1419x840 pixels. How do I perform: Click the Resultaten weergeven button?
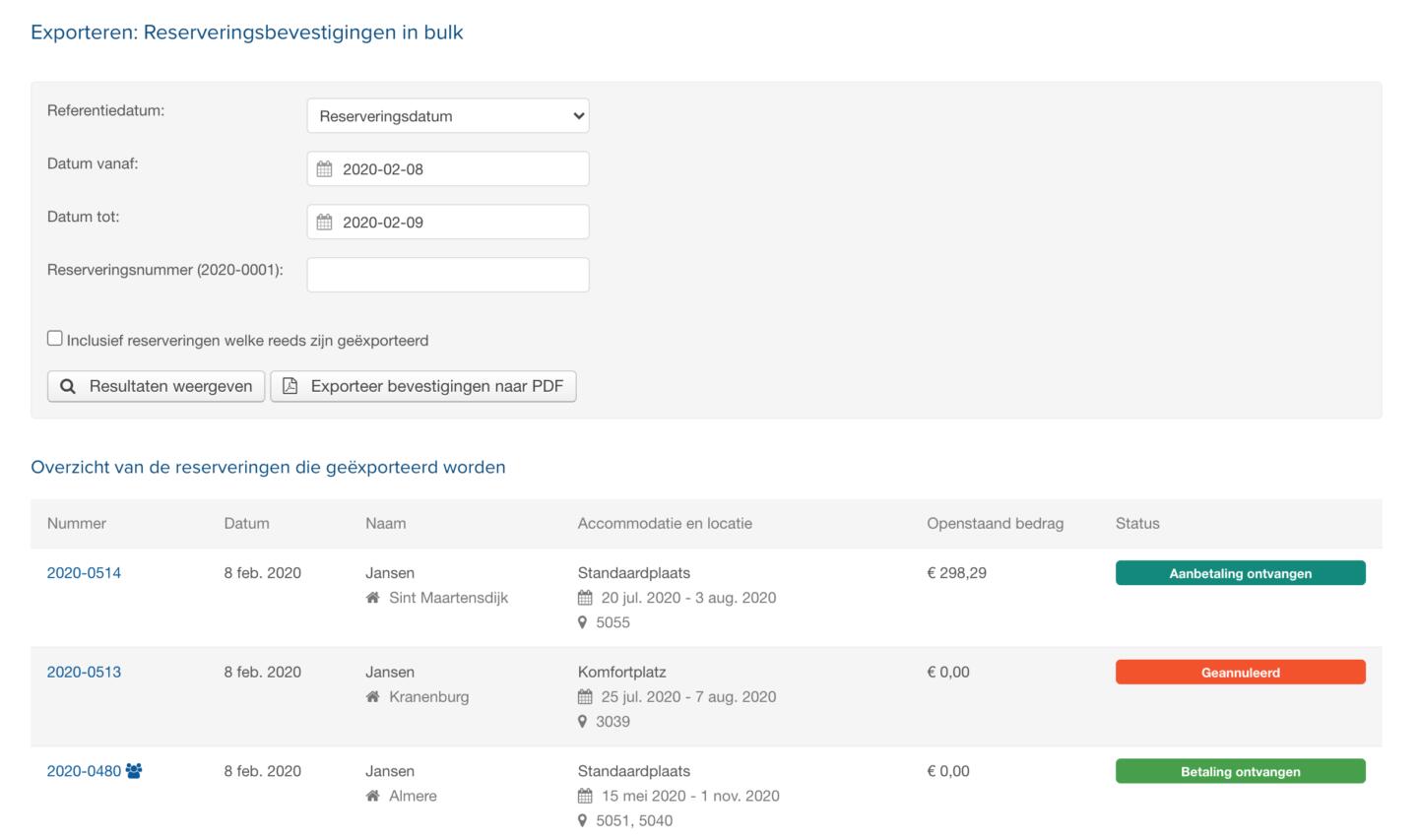156,386
